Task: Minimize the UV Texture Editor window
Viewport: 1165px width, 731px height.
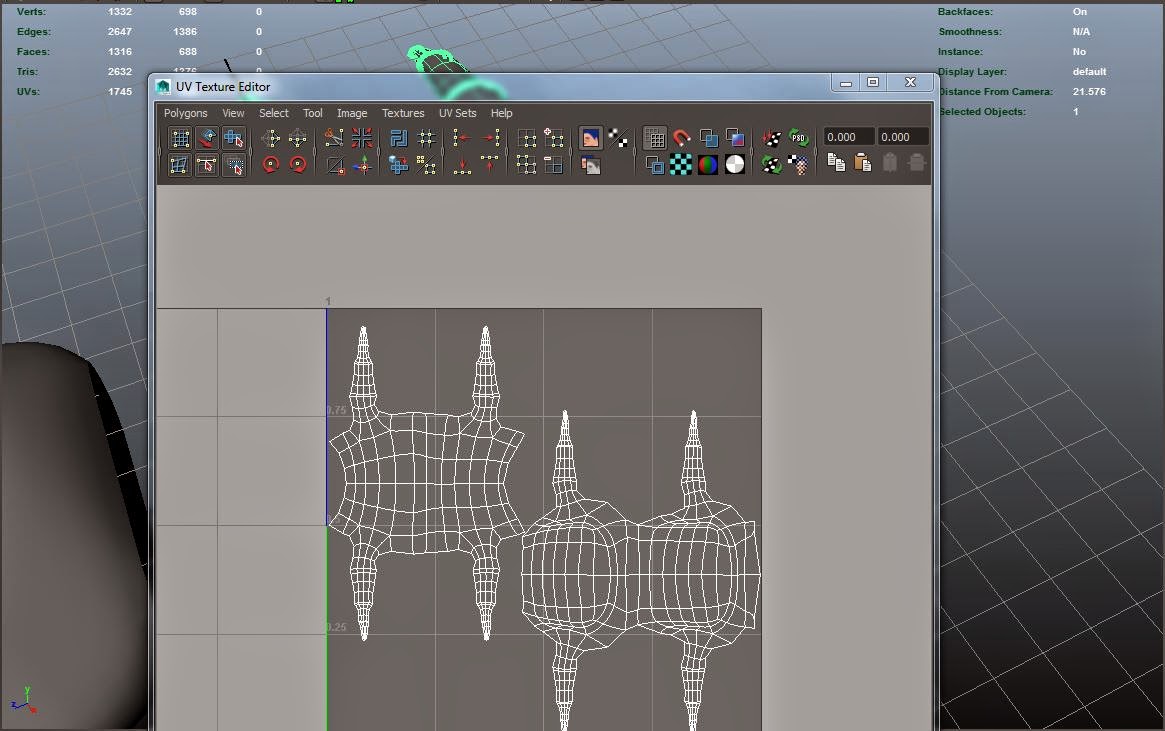Action: click(846, 82)
